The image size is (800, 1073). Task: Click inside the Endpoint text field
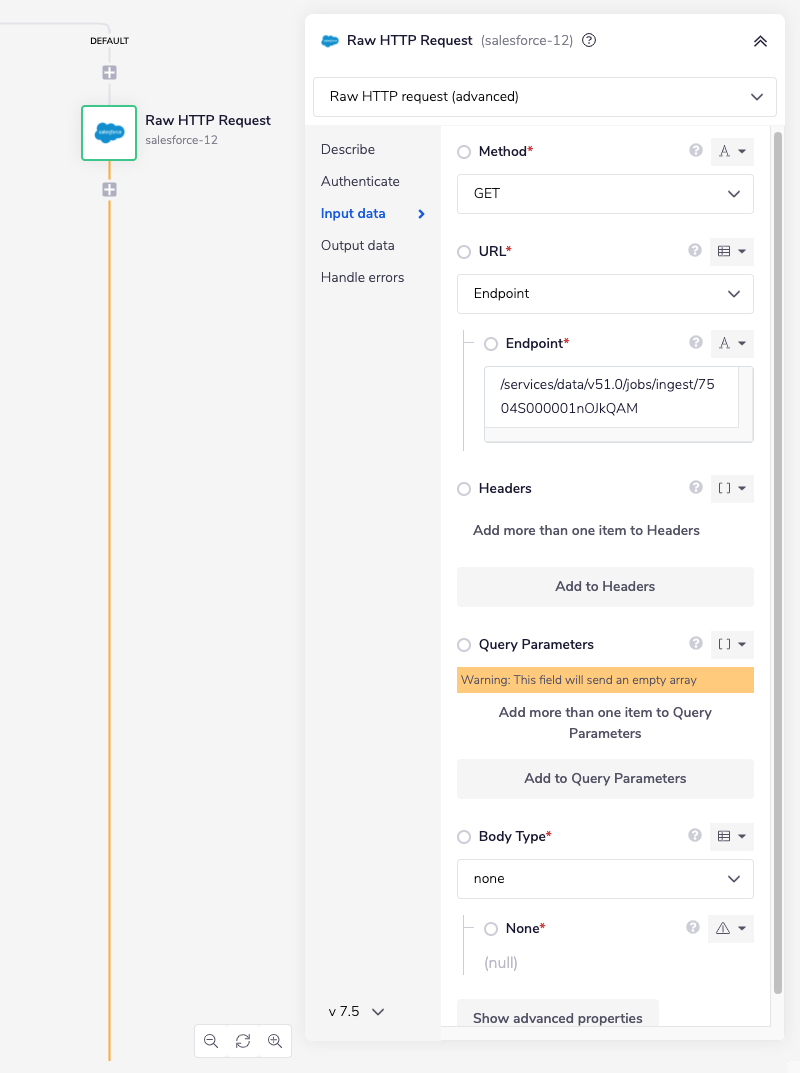pyautogui.click(x=610, y=396)
